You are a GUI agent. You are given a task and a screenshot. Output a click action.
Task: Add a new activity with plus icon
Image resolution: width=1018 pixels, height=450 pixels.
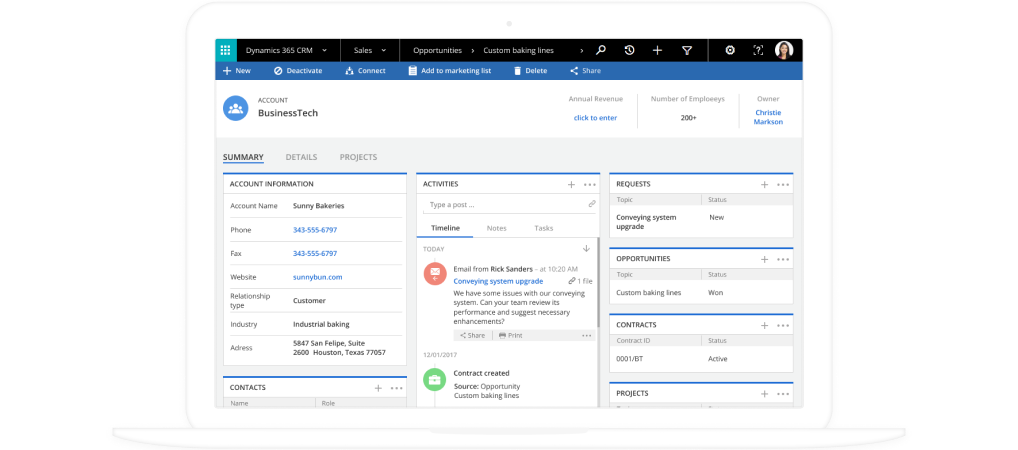(x=571, y=184)
